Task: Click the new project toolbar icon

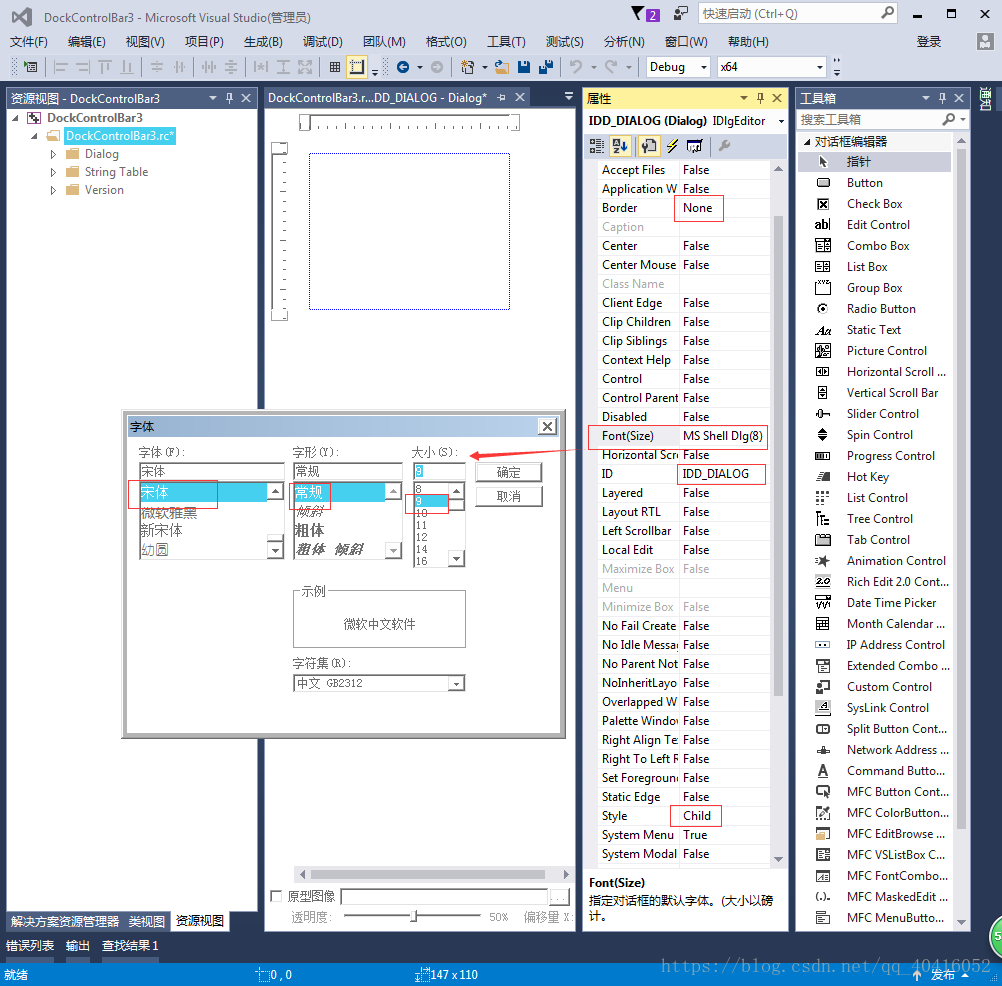Action: click(468, 67)
